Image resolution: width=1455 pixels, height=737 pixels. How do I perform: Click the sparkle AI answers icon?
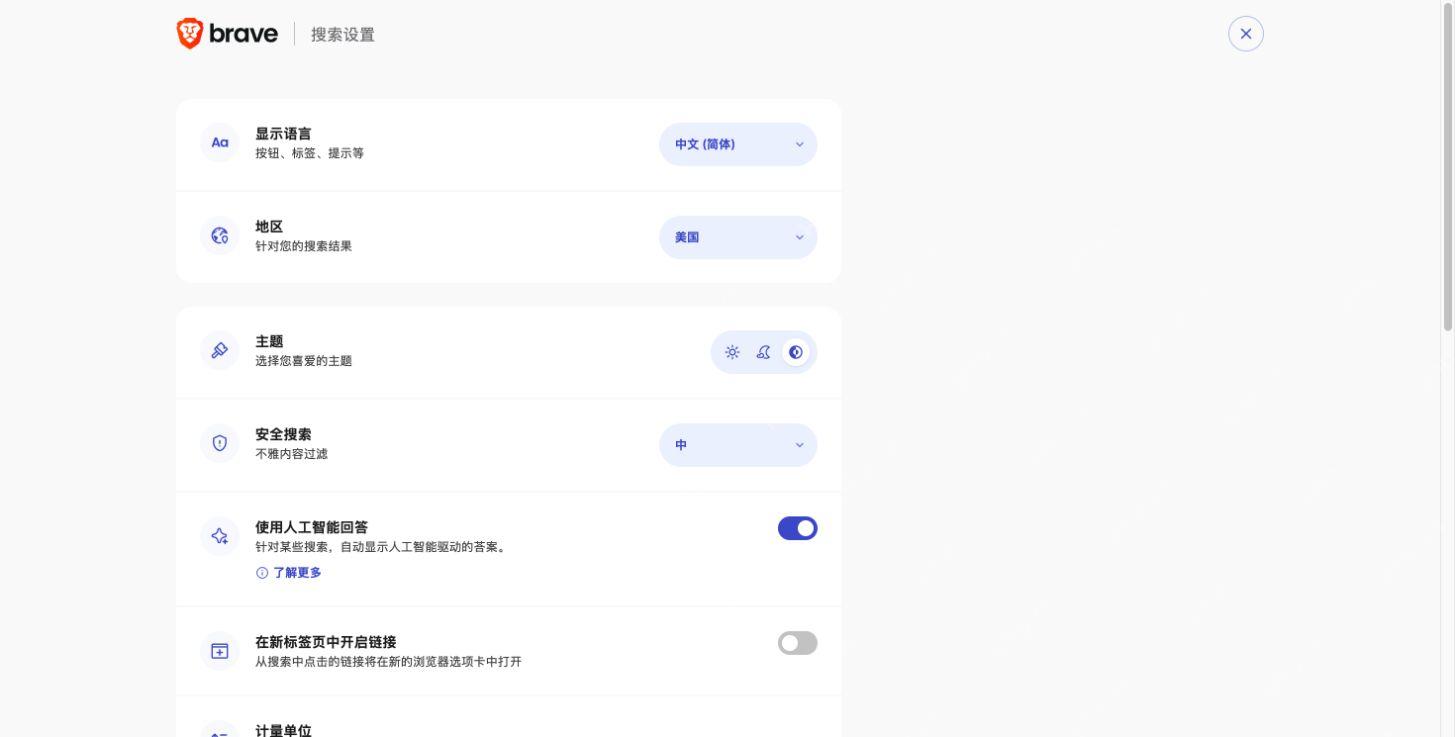[x=220, y=537]
